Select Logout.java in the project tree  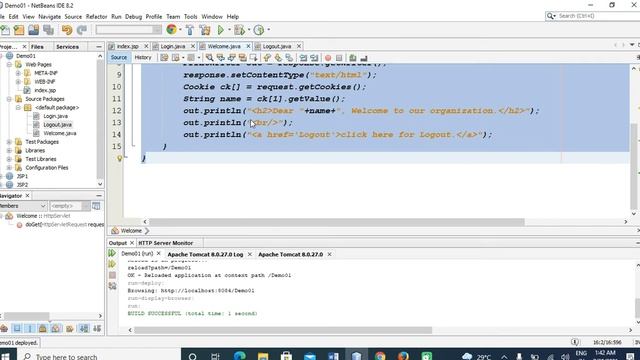57,125
